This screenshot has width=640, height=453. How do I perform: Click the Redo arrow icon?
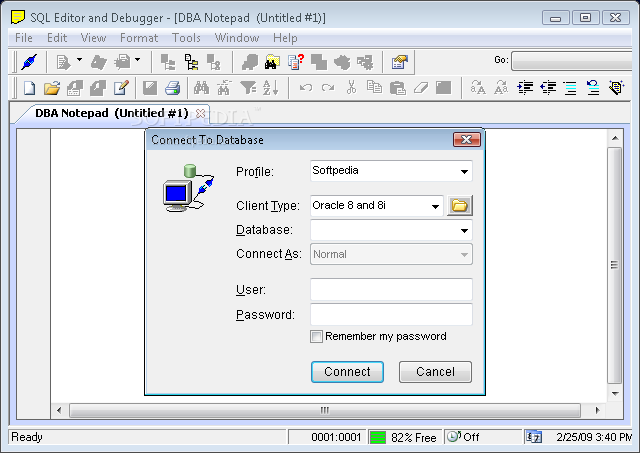(328, 88)
